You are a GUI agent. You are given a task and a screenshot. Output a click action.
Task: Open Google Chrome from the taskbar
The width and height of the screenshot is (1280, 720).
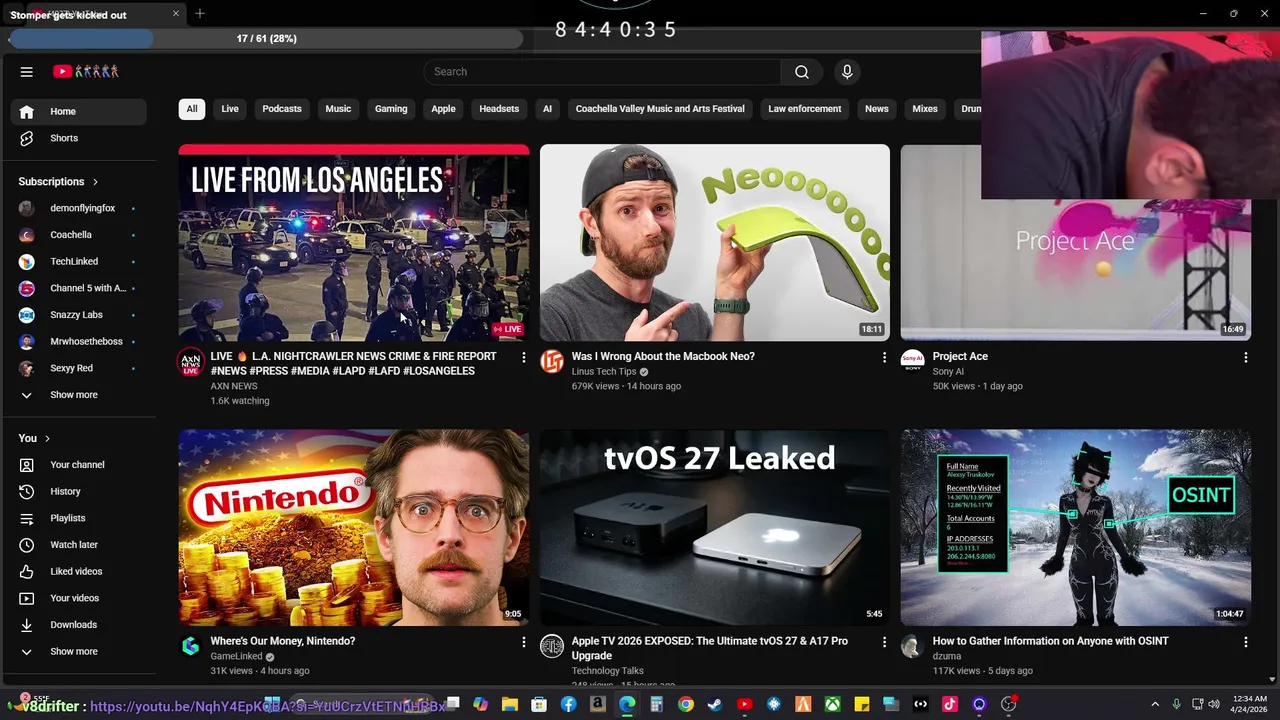point(686,705)
